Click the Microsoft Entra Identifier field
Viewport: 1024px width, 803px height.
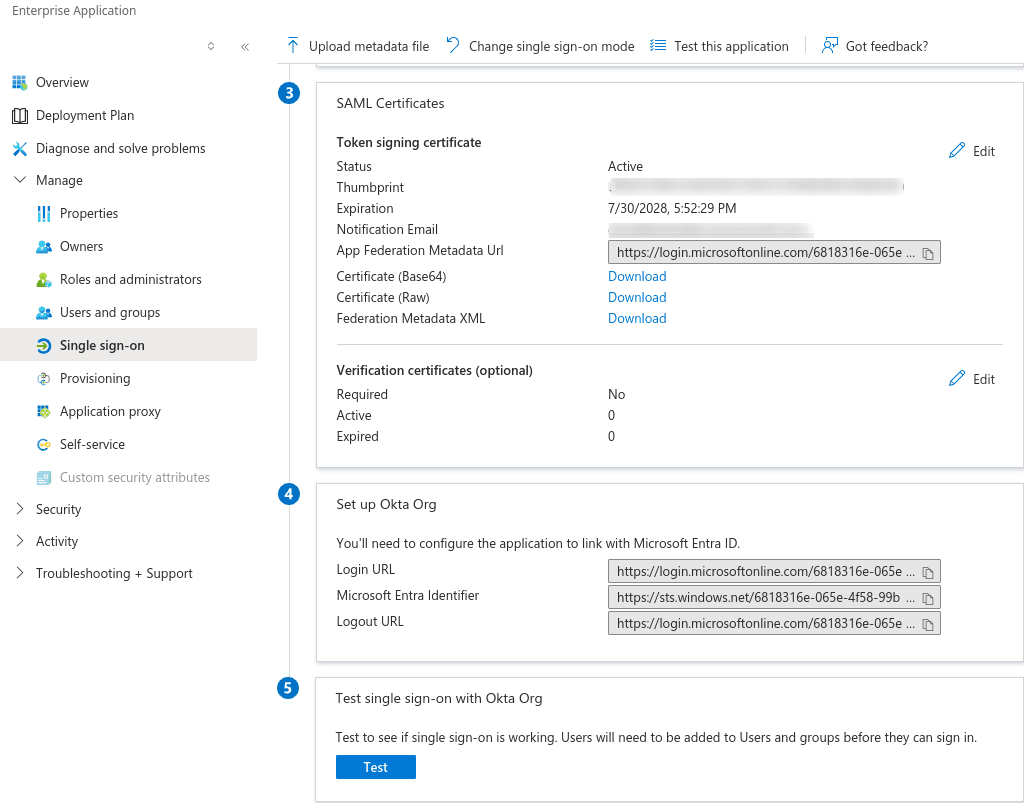point(774,597)
